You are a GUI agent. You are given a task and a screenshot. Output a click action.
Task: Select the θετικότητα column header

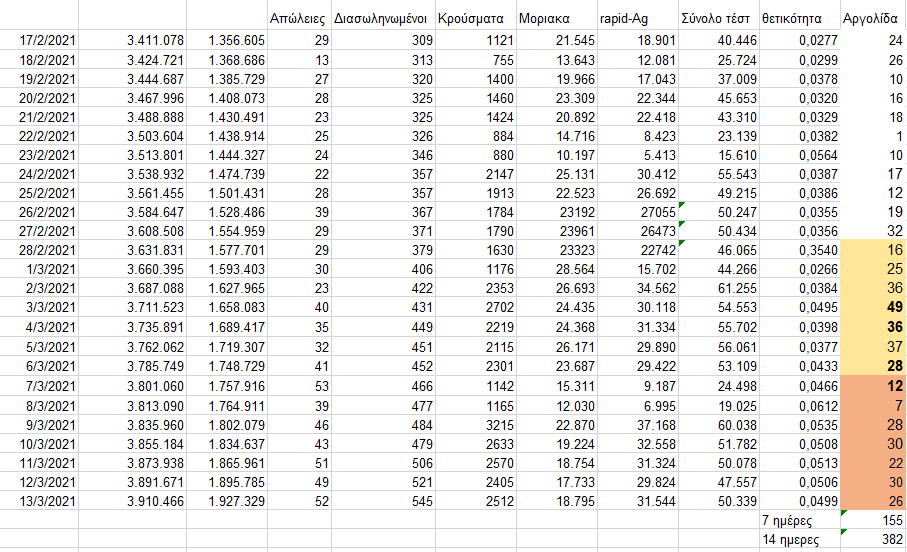pos(799,18)
